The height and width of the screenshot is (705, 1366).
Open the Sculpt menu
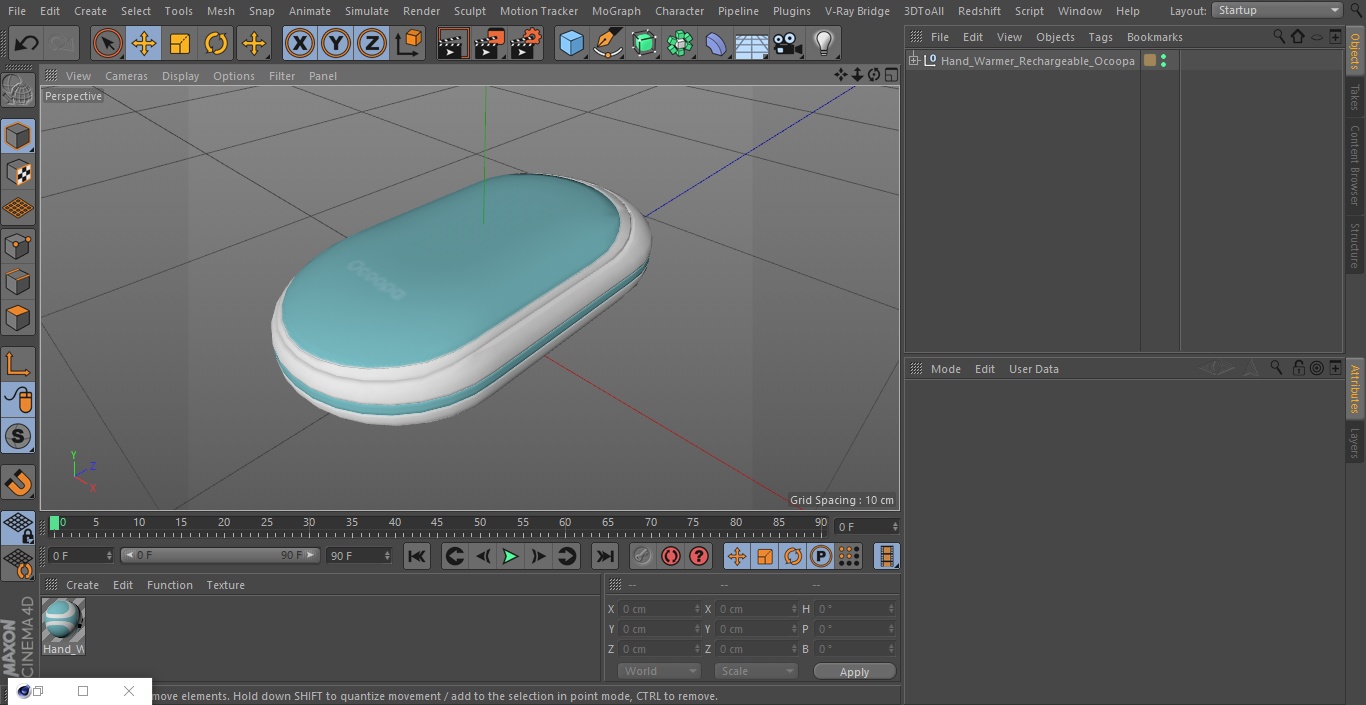coord(469,11)
